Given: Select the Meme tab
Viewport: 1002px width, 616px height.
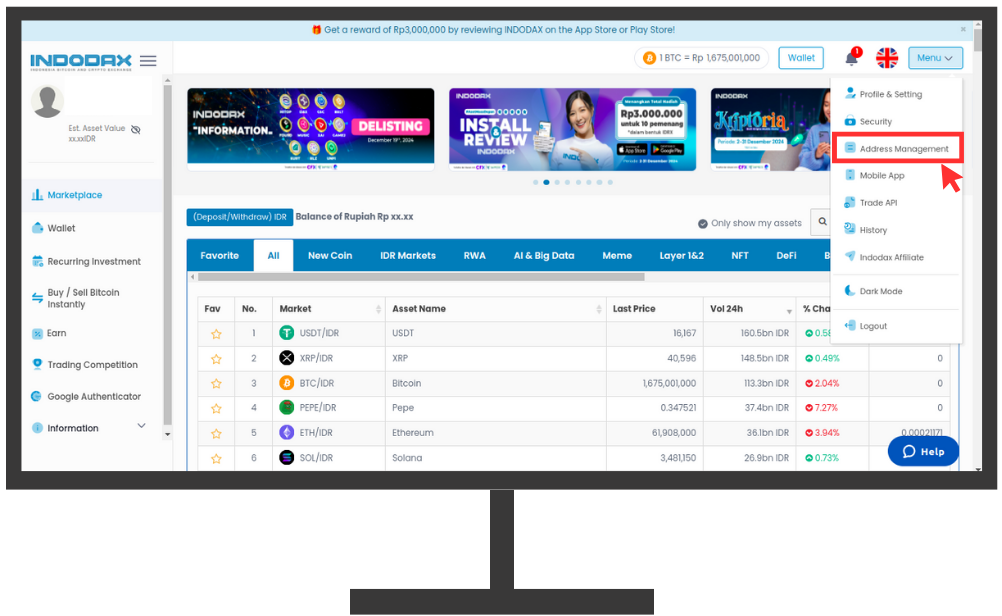Looking at the screenshot, I should [617, 256].
